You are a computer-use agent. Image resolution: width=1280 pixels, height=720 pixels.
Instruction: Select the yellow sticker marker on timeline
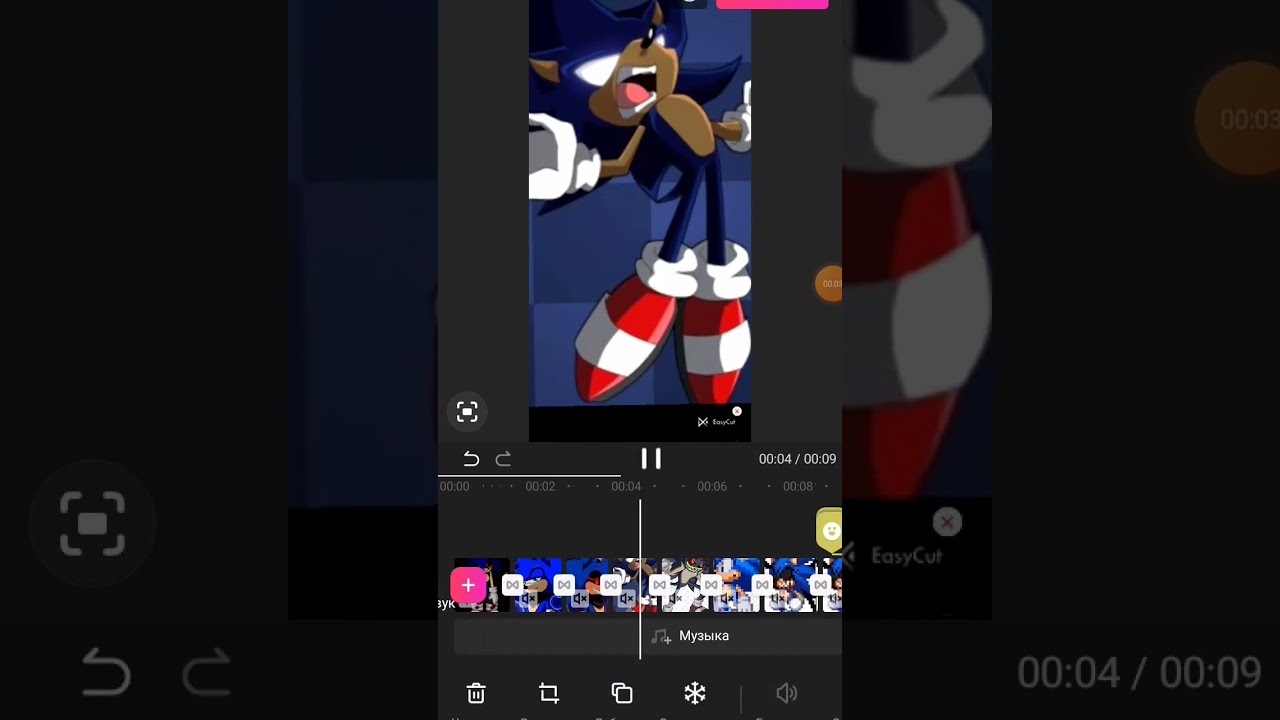pyautogui.click(x=830, y=530)
